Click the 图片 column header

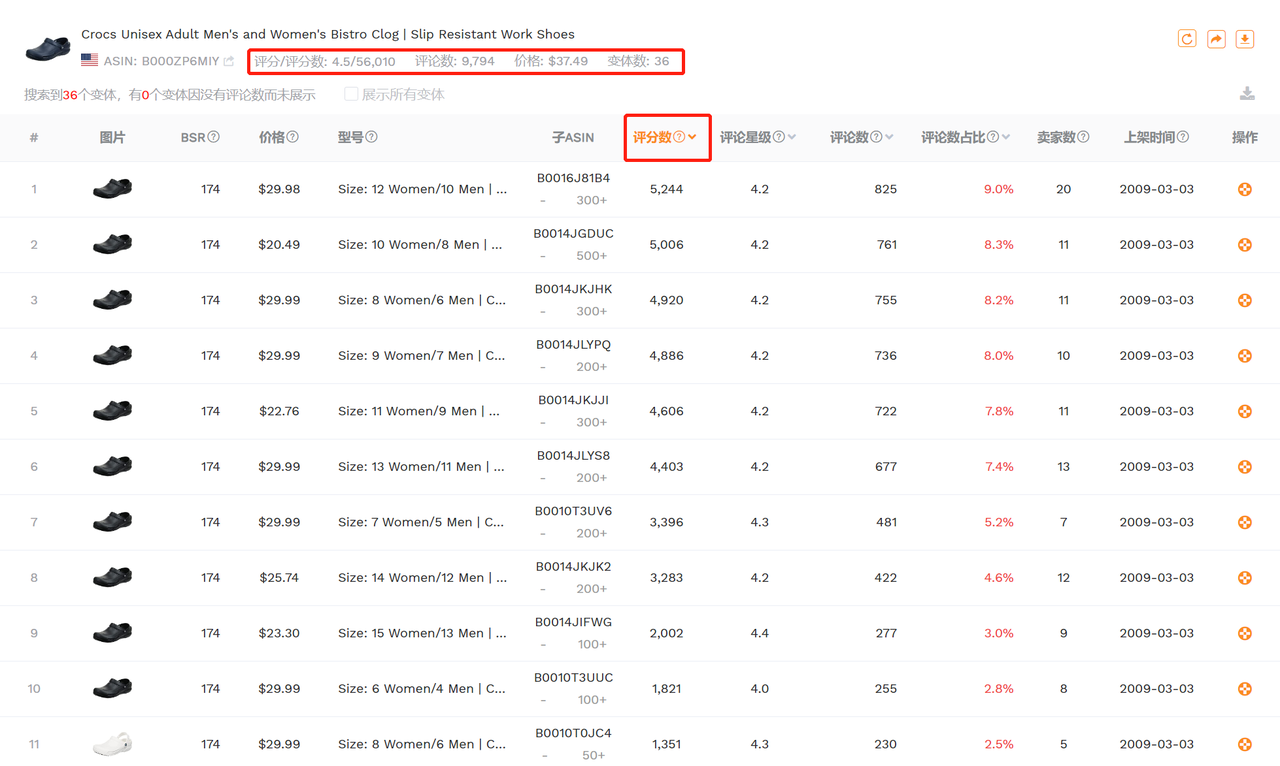[113, 137]
